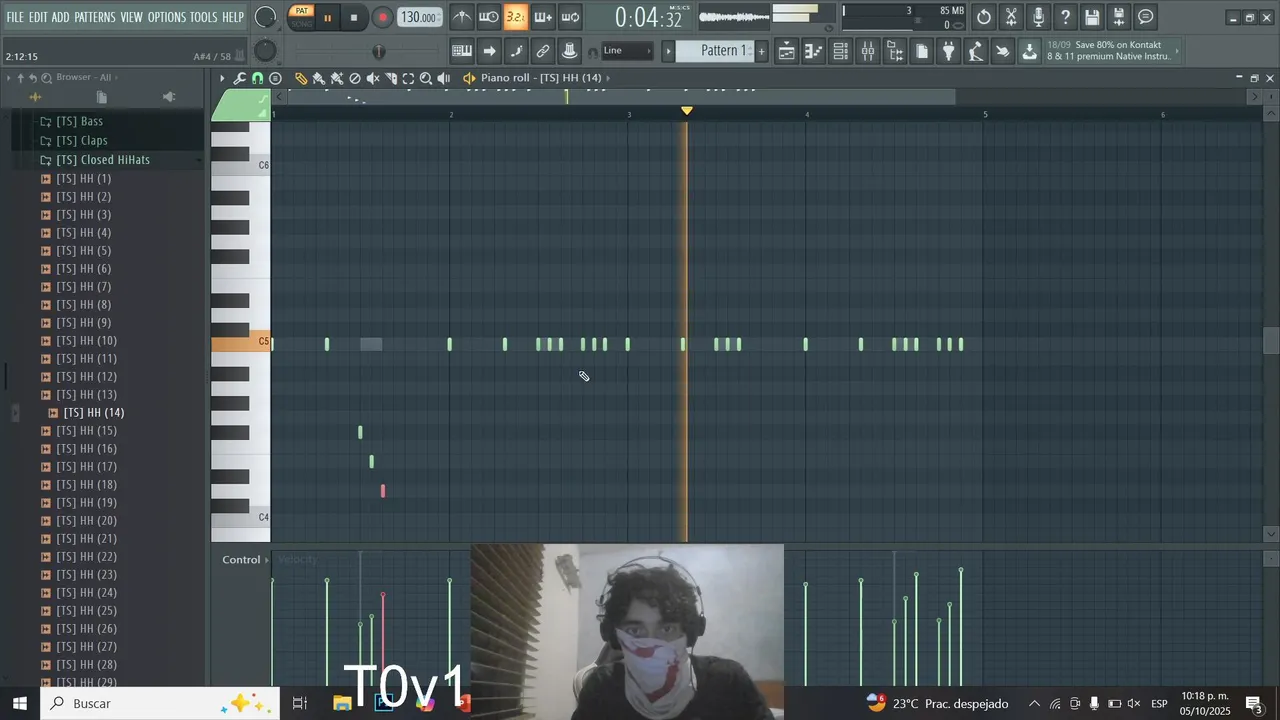Click the link-to-controller chain icon
Viewport: 1280px width, 720px height.
543,51
